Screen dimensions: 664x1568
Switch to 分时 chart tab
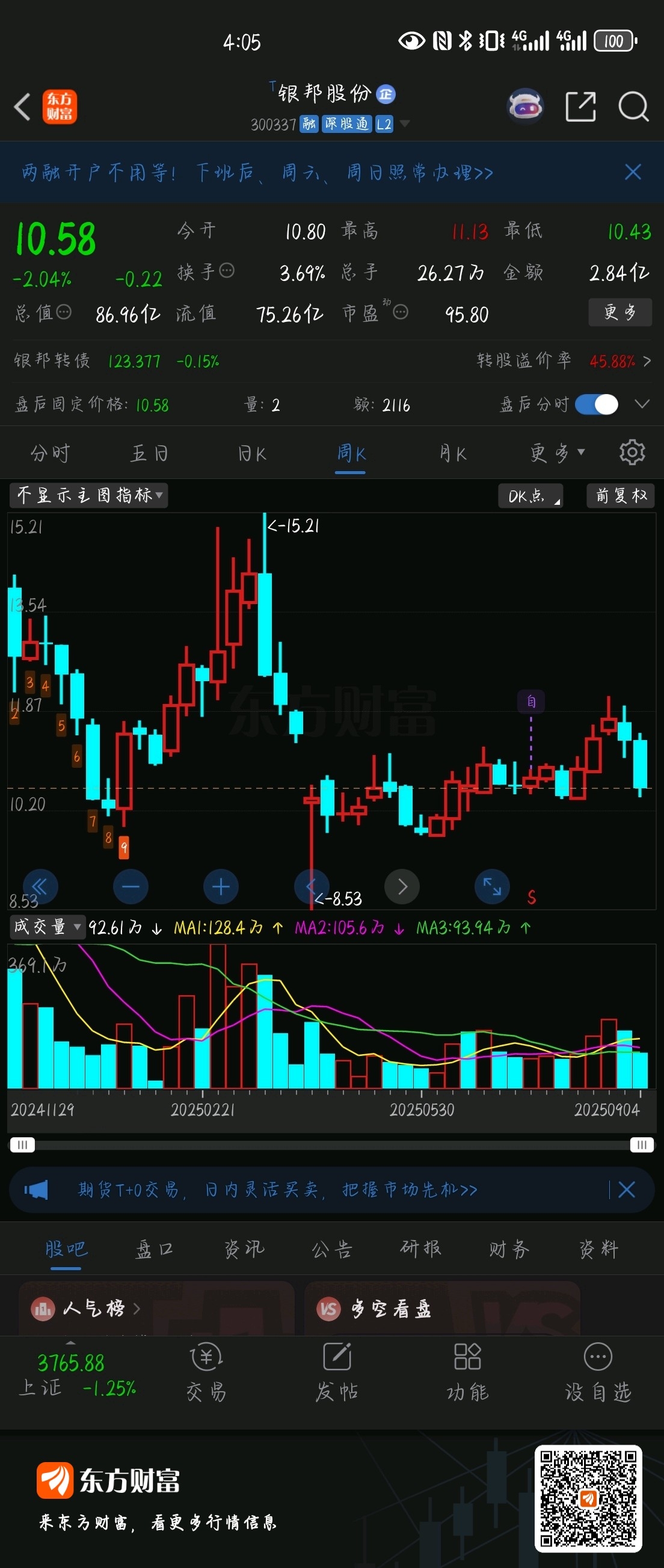click(x=51, y=454)
